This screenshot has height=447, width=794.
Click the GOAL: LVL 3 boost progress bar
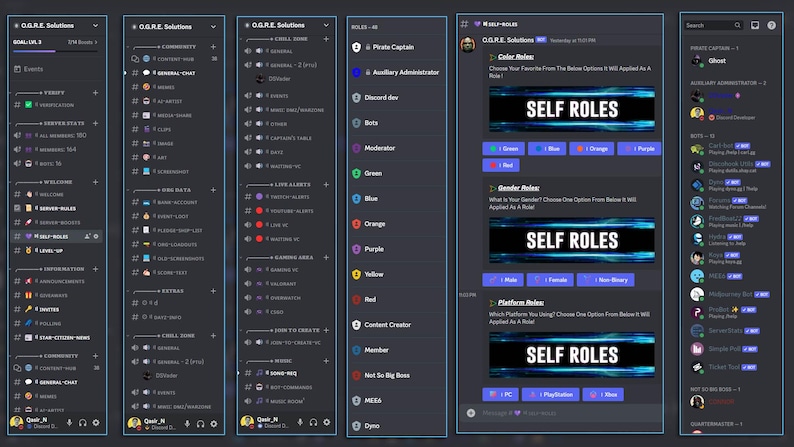coord(56,51)
